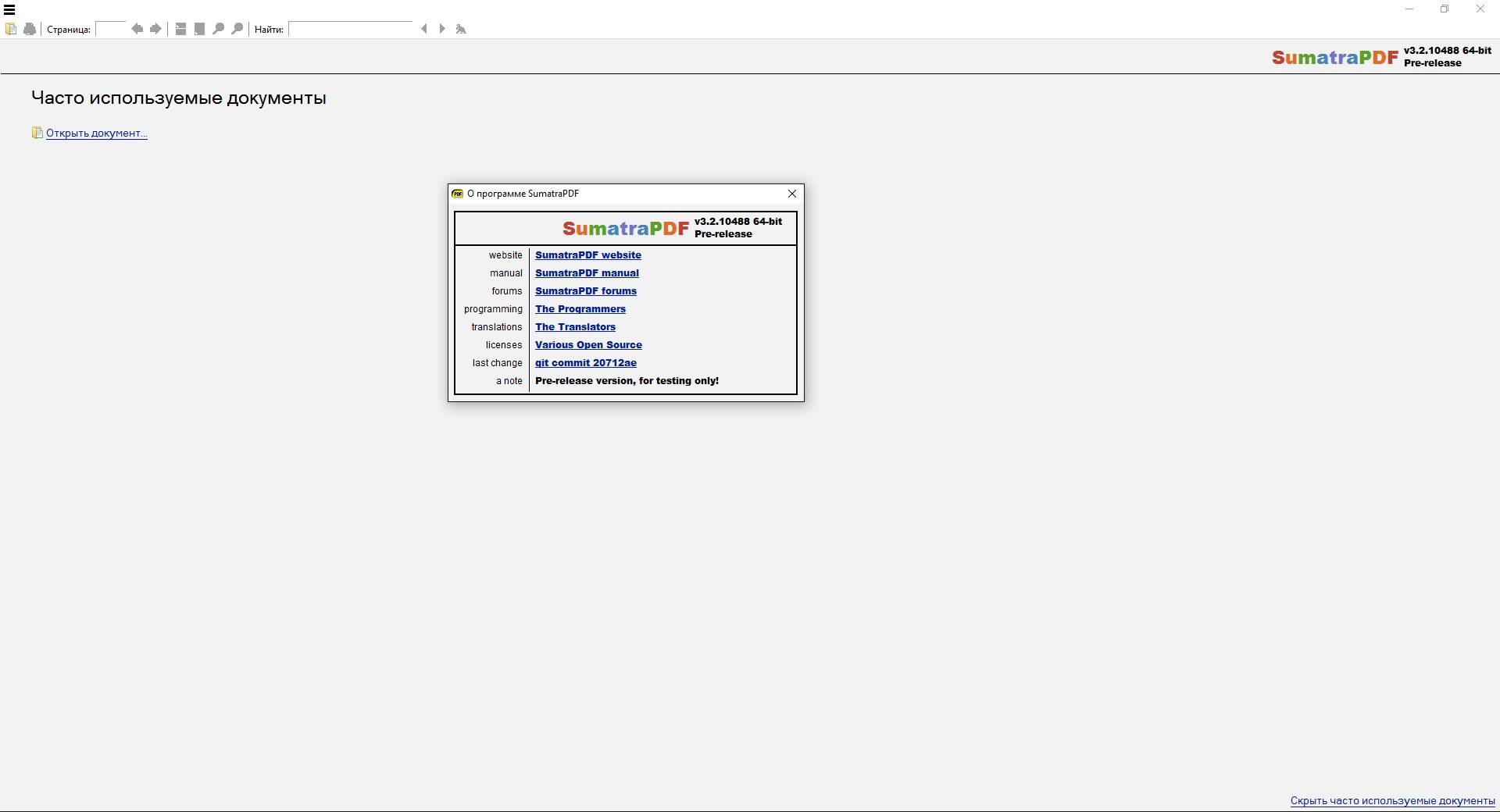The width and height of the screenshot is (1500, 812).
Task: Go to next page arrow icon
Action: (x=155, y=29)
